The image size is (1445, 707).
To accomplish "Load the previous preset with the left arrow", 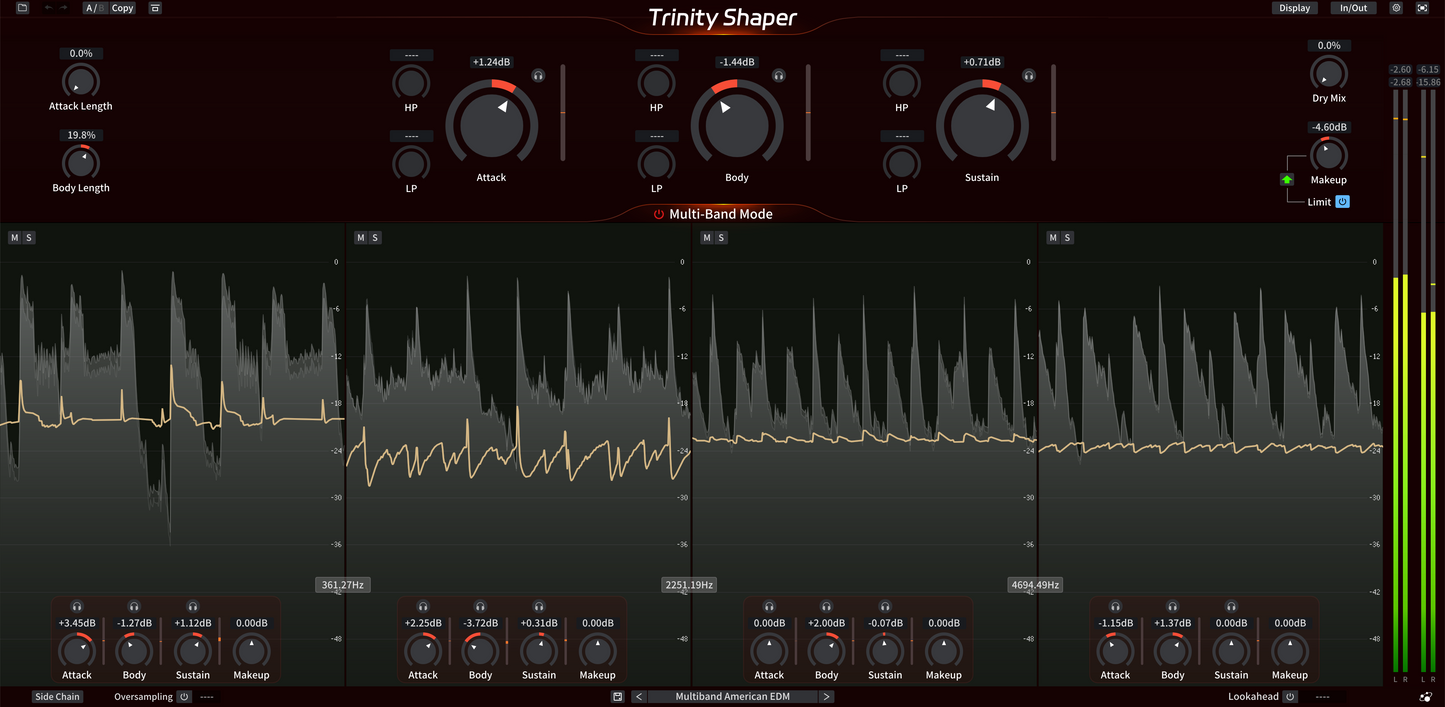I will [x=639, y=696].
